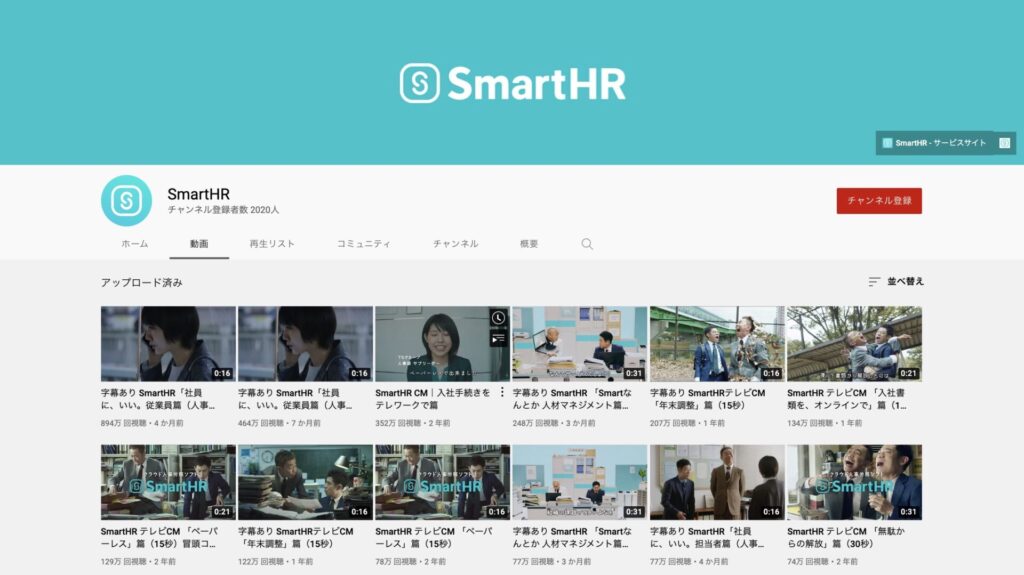Viewport: 1024px width, 575px height.
Task: Switch to the ホーム tab
Action: [x=135, y=244]
